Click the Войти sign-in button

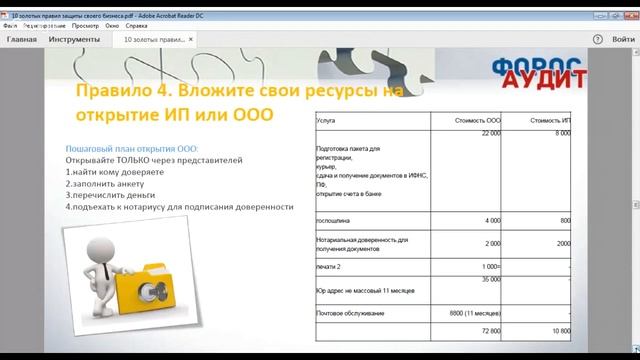point(623,39)
